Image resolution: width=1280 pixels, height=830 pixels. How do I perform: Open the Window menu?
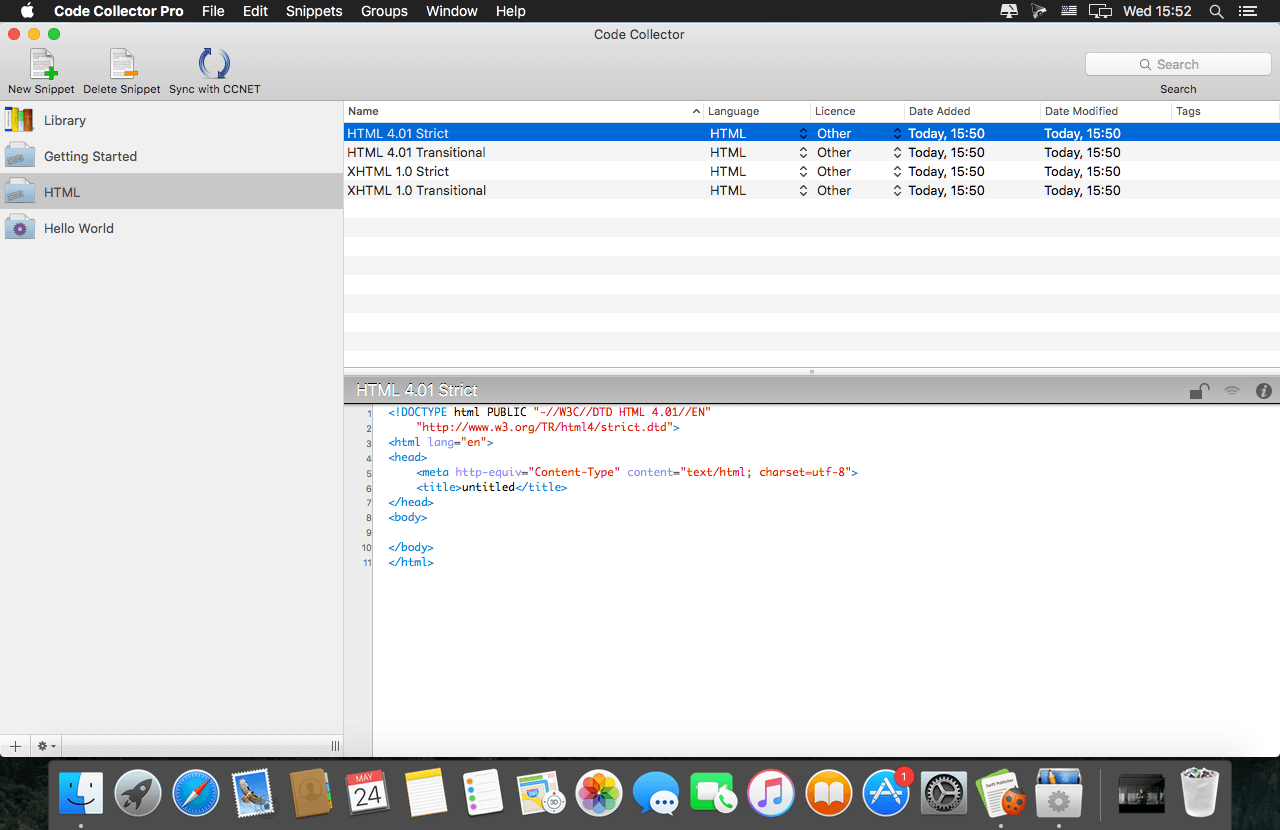tap(451, 11)
